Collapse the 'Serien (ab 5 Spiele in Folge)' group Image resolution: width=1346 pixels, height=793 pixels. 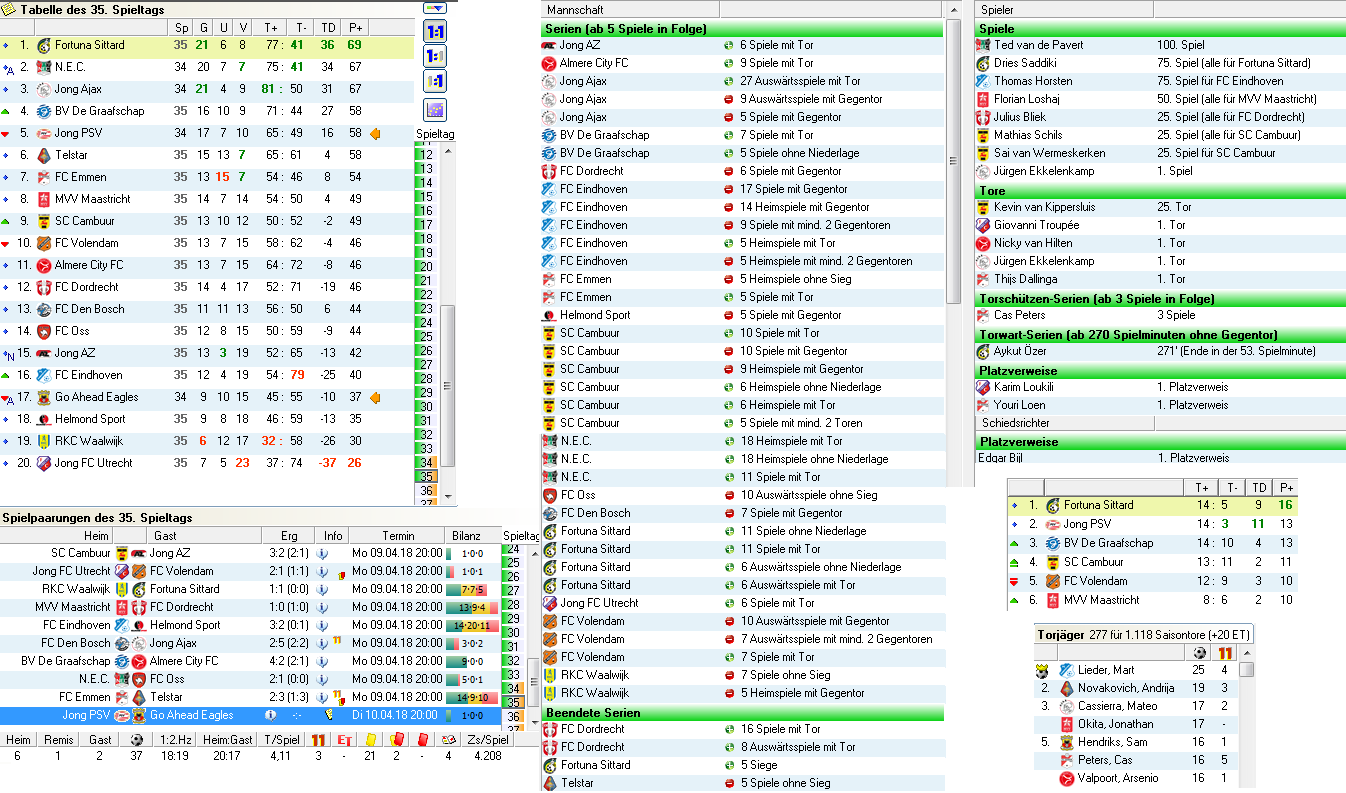point(741,28)
